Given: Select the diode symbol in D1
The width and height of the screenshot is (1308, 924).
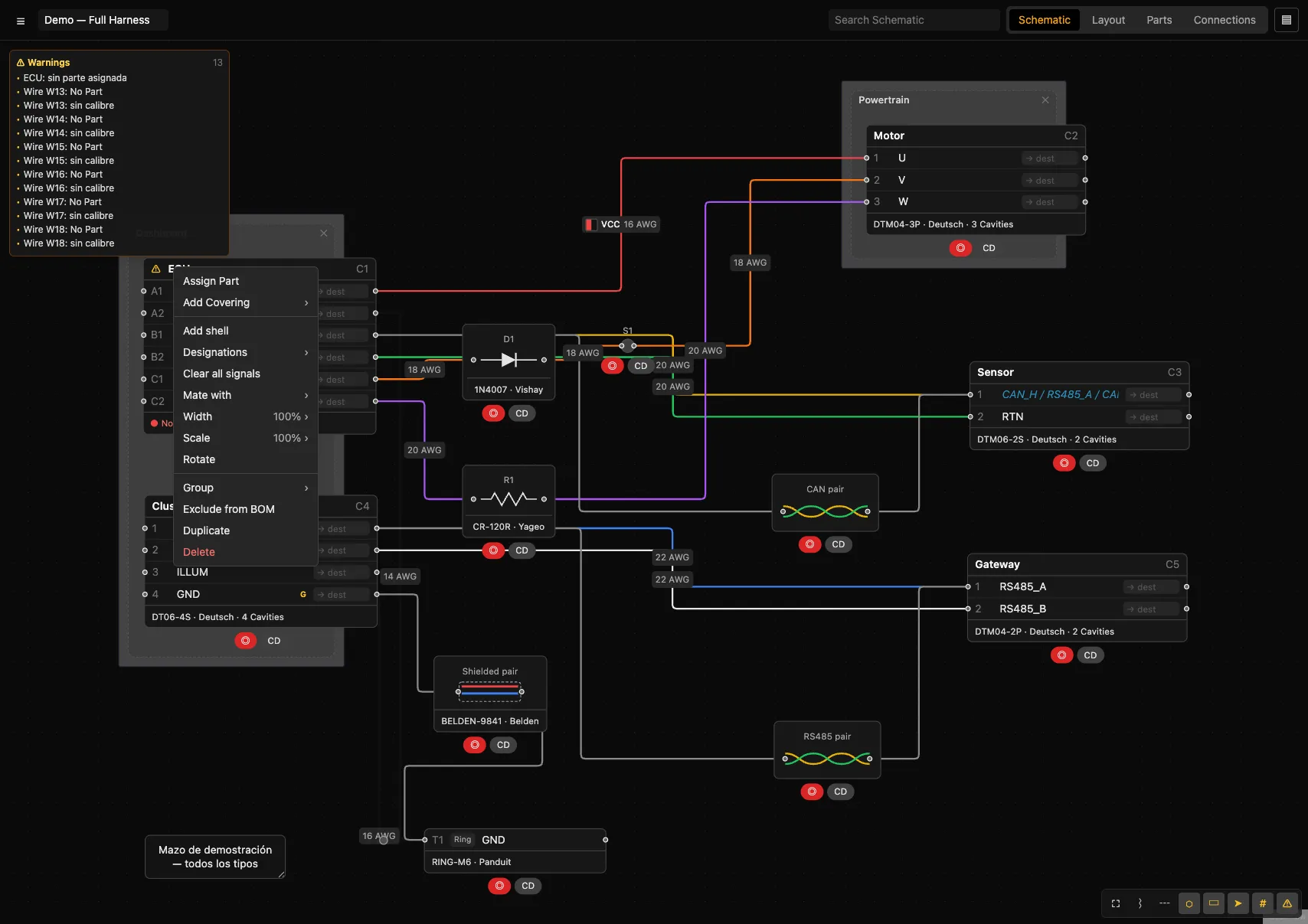Looking at the screenshot, I should tap(508, 360).
